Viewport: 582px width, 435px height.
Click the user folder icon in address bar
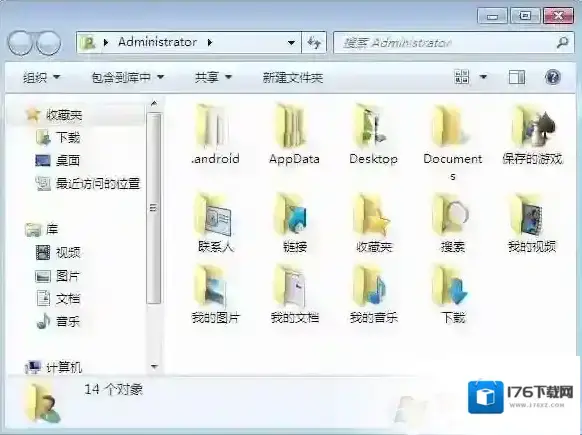88,43
